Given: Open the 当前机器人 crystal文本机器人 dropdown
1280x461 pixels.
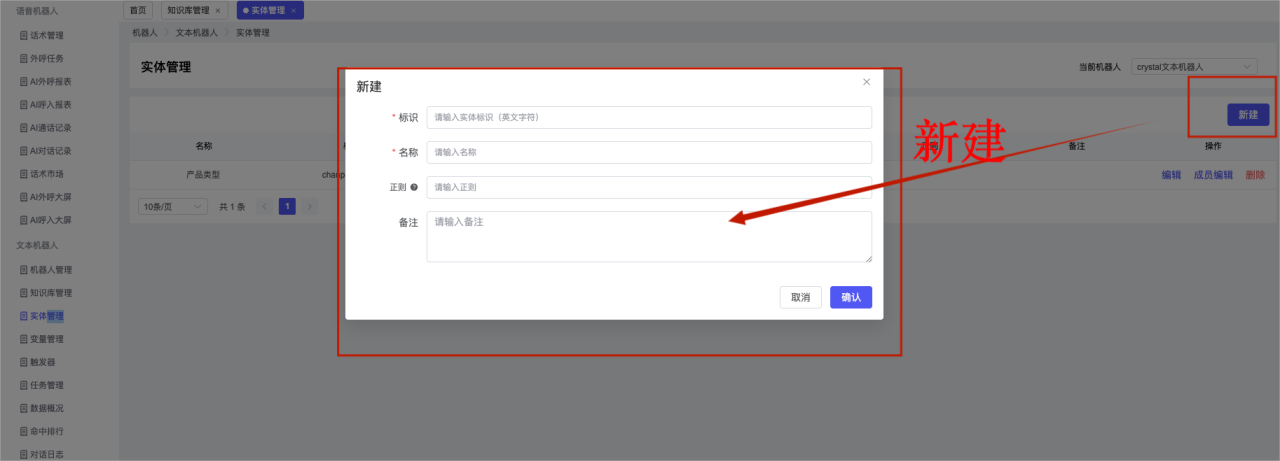Looking at the screenshot, I should pyautogui.click(x=1194, y=67).
